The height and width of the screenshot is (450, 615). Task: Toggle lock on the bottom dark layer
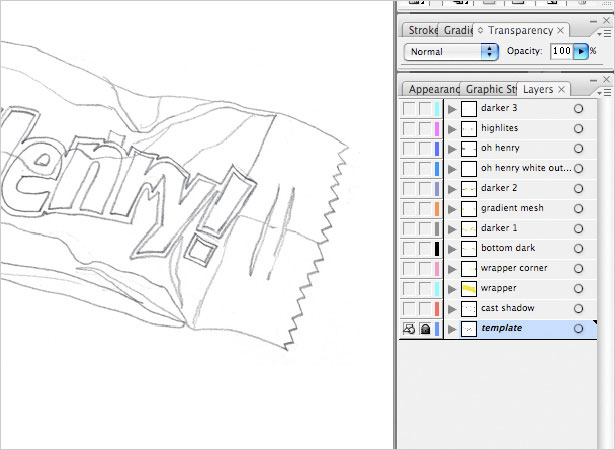pos(425,249)
